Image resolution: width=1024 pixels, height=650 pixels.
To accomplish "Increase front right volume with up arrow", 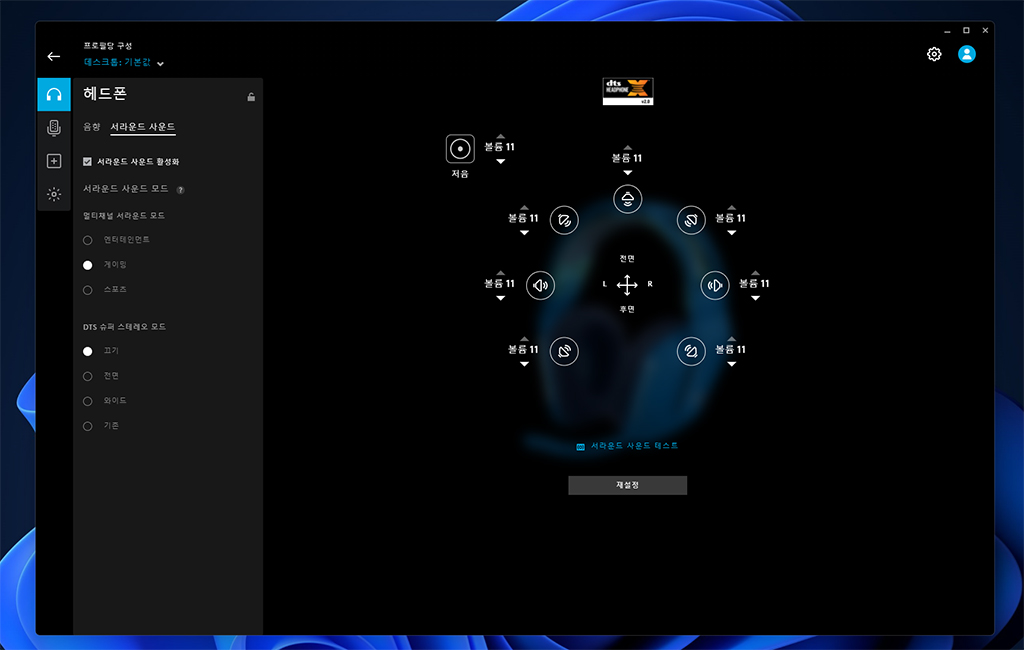I will click(731, 207).
